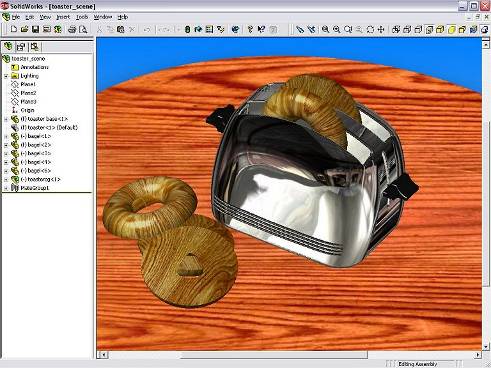Open the Insert menu
491x368 pixels.
click(63, 17)
